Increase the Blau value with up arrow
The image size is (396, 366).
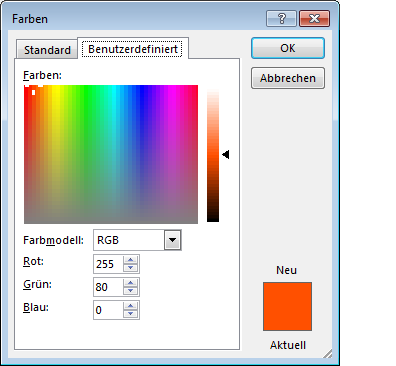(130, 306)
